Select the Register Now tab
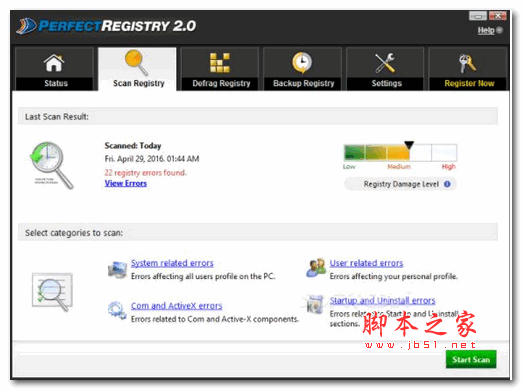This screenshot has height=391, width=523. click(x=468, y=69)
